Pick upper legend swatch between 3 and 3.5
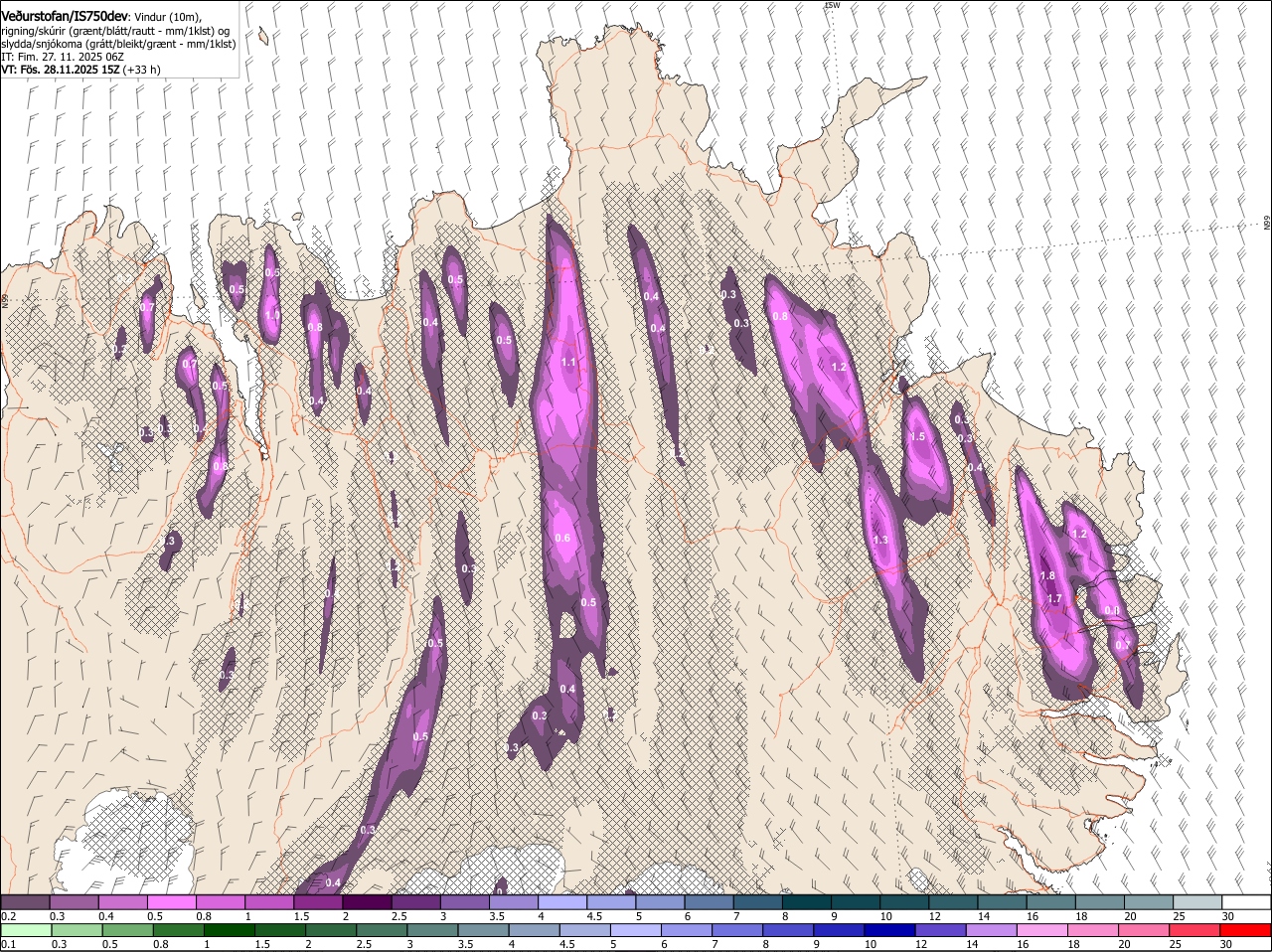 click(x=464, y=902)
